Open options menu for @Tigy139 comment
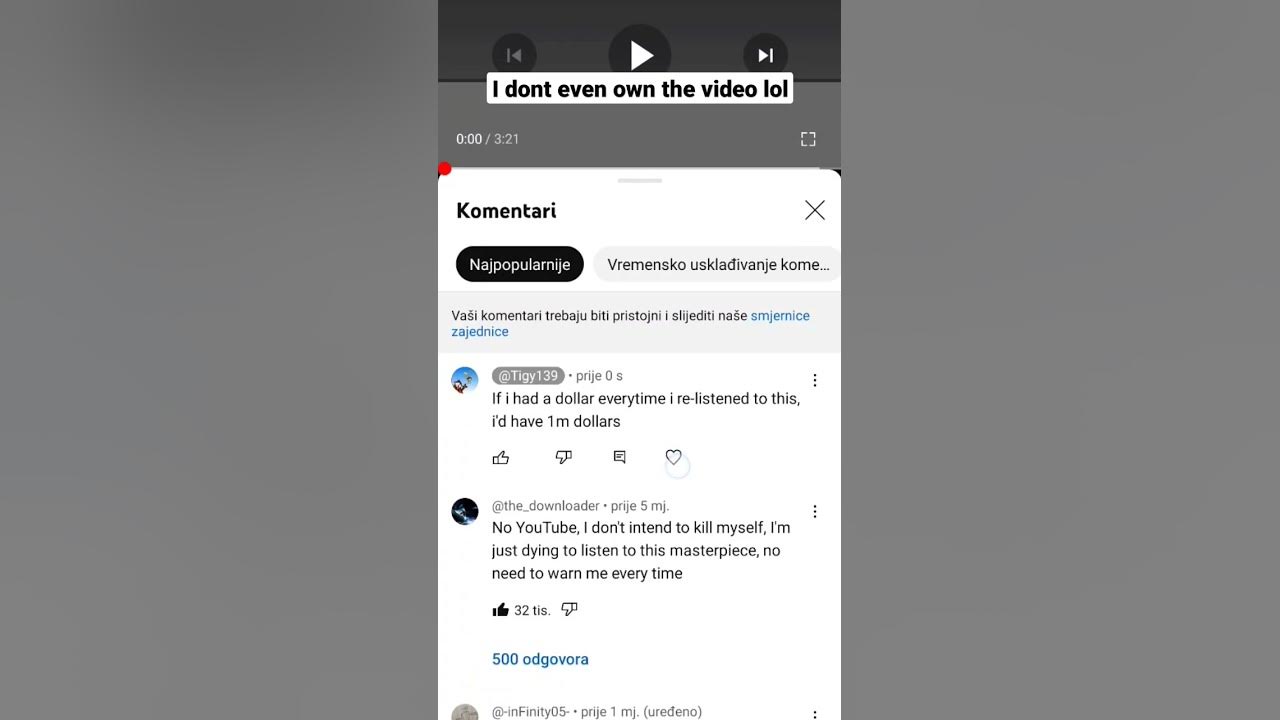The image size is (1280, 720). tap(815, 380)
